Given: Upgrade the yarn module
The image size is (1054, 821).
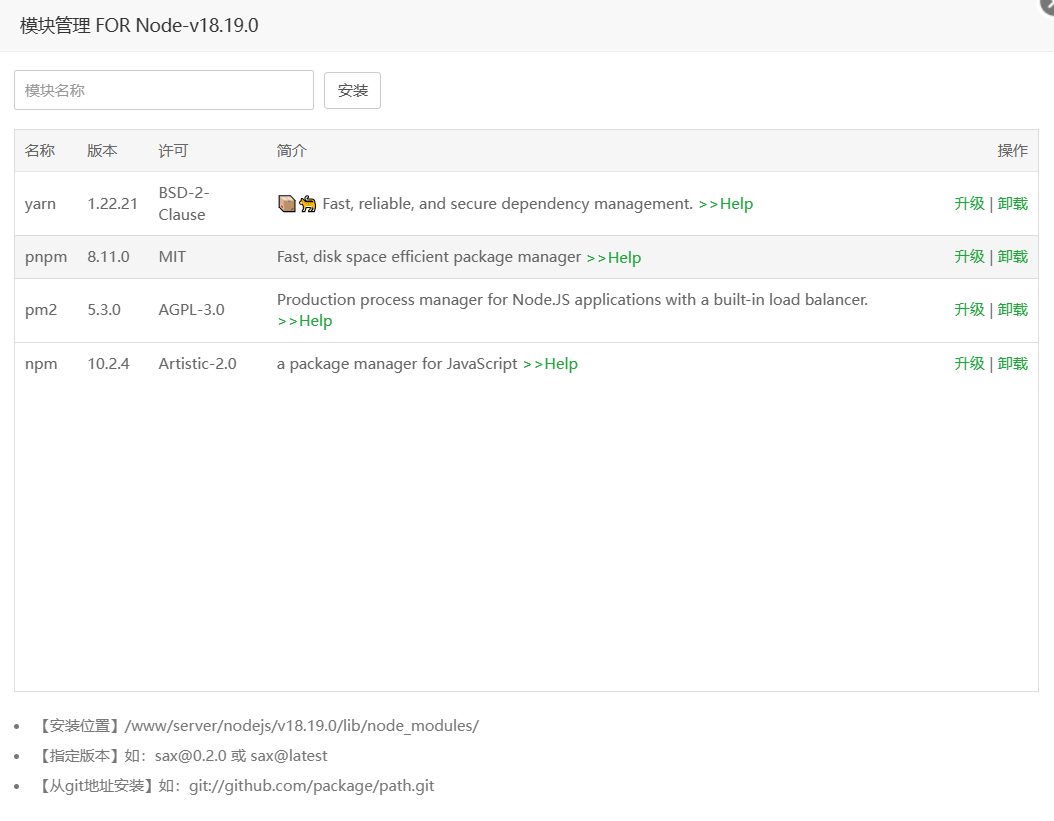Looking at the screenshot, I should tap(969, 204).
